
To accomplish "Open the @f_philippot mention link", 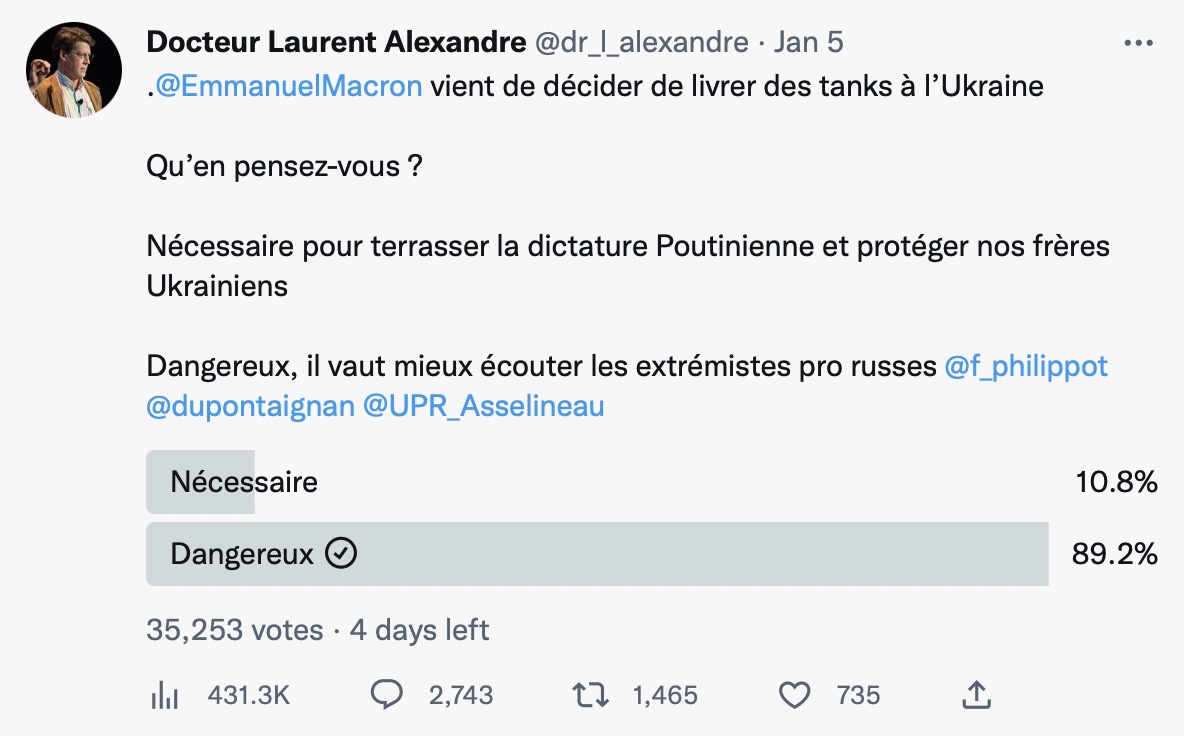I will (x=1025, y=366).
